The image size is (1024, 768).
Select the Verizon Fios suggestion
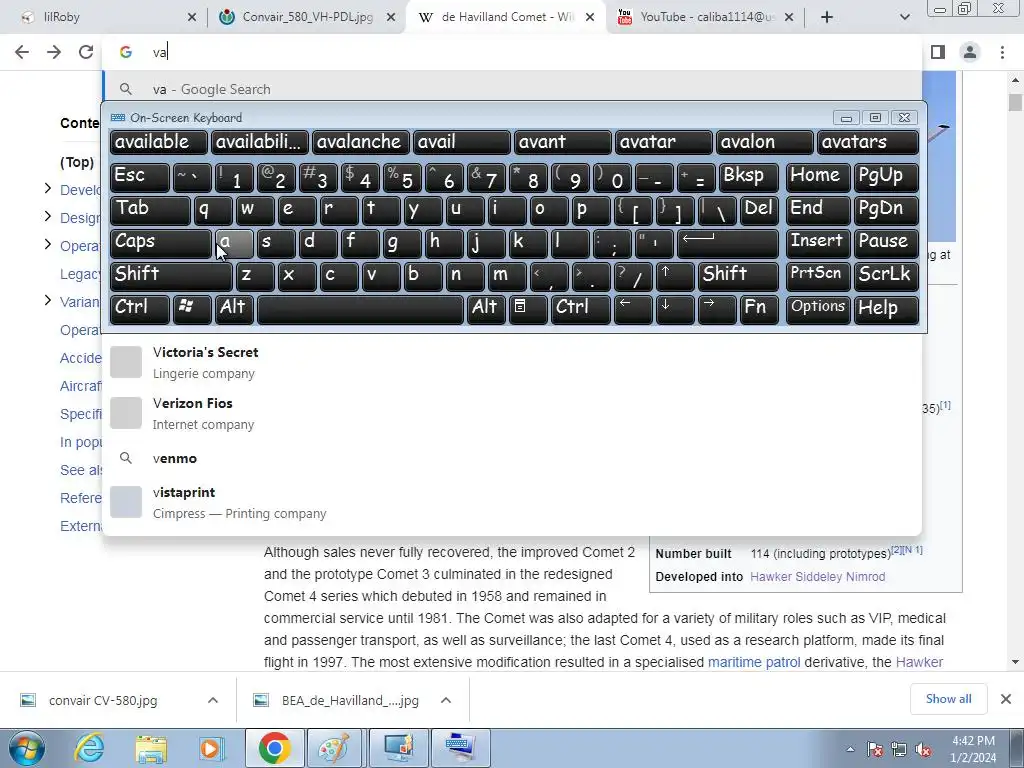coord(513,413)
